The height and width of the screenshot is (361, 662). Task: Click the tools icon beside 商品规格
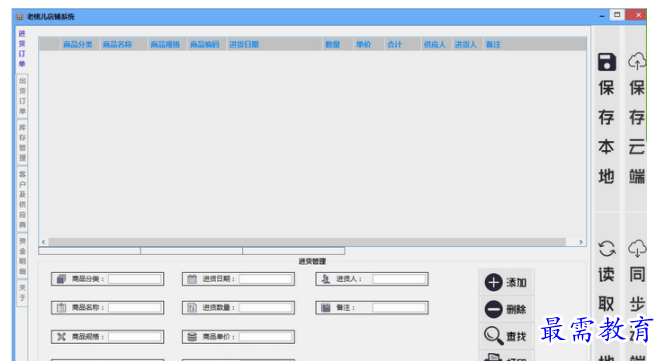click(61, 337)
